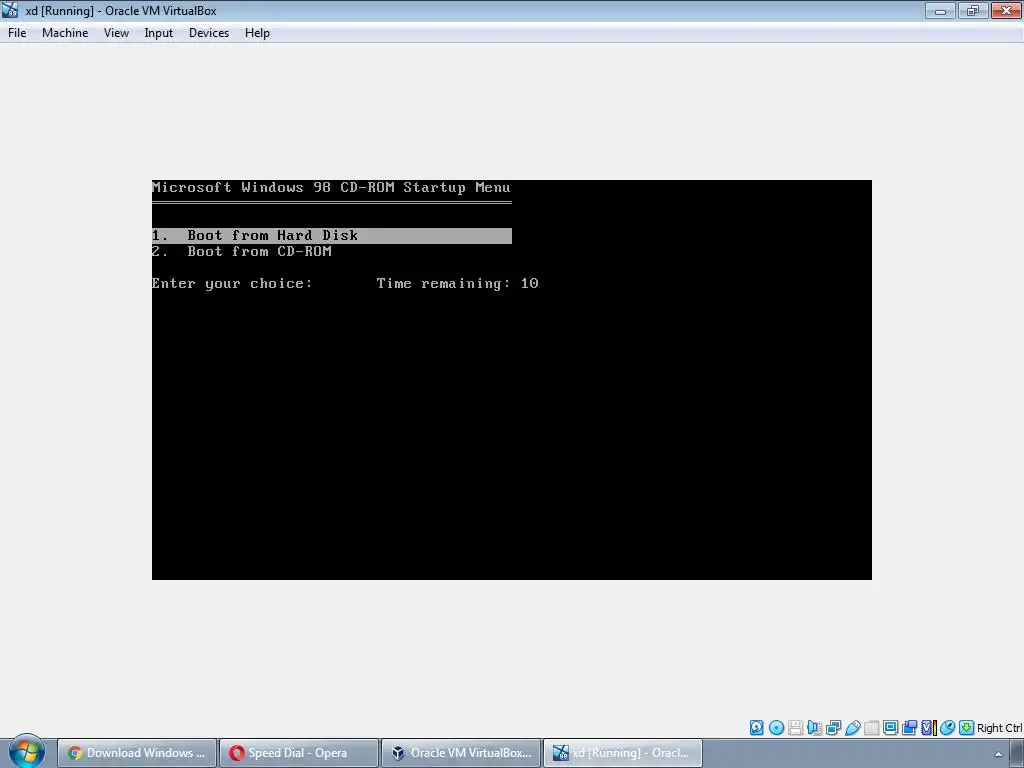Click the CPU virtualization 'V' chip icon
The height and width of the screenshot is (768, 1024).
pos(928,728)
